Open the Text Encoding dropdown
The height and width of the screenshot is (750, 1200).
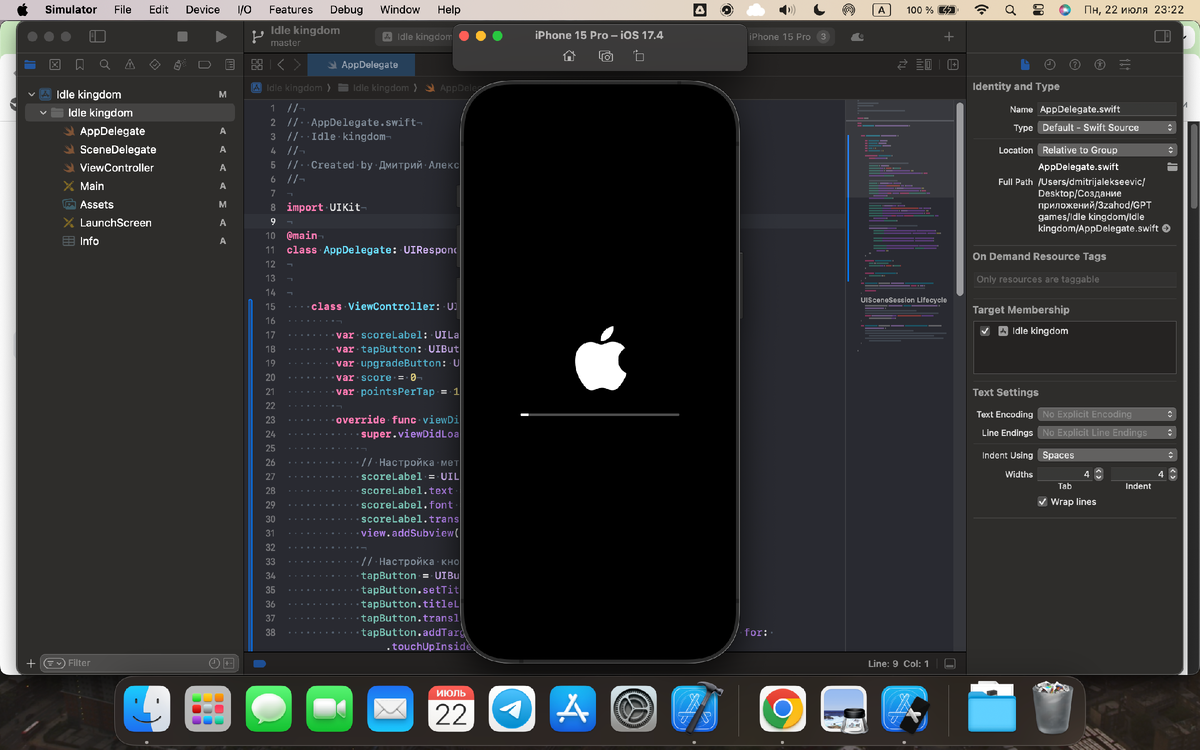(x=1107, y=414)
